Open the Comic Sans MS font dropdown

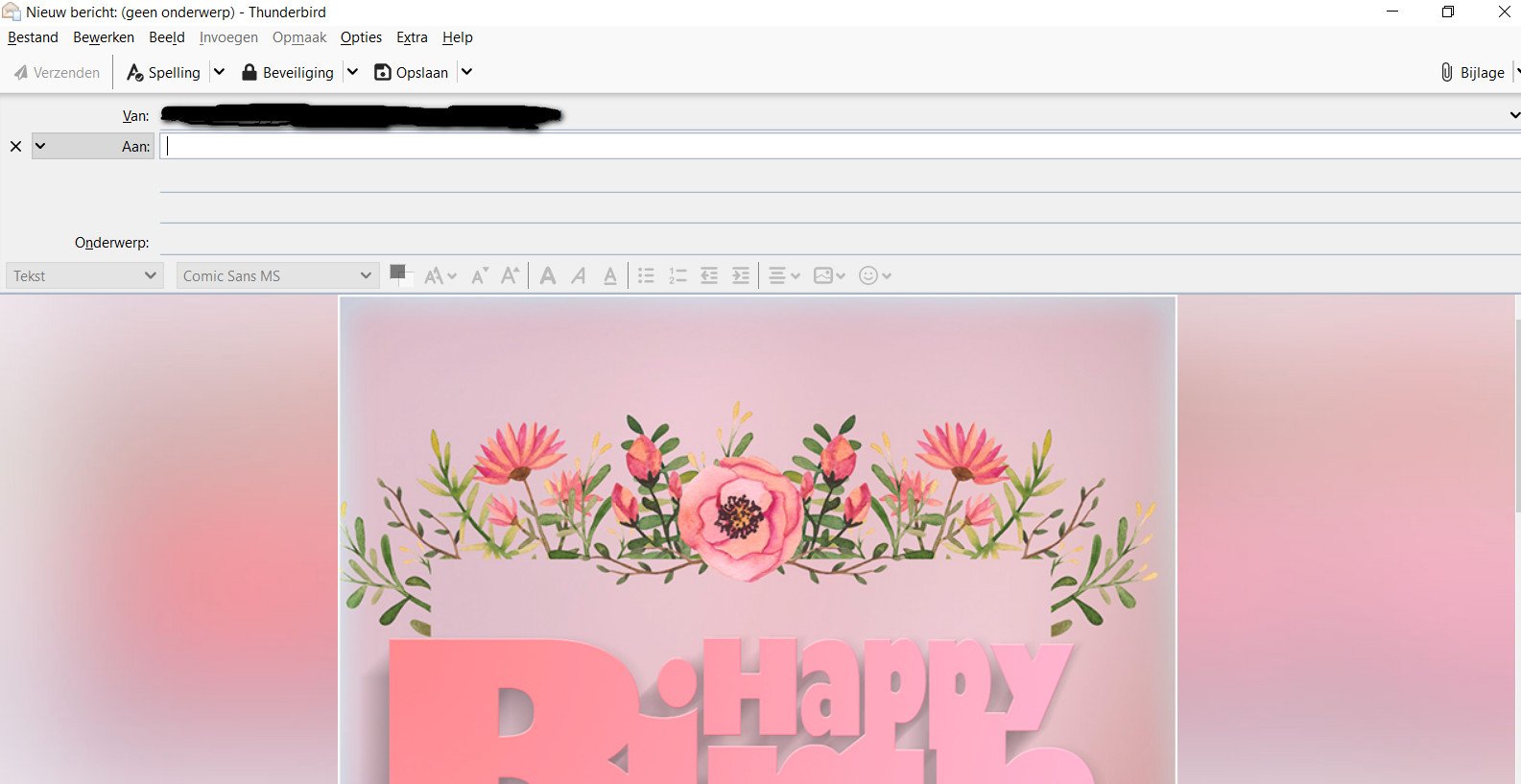click(276, 275)
